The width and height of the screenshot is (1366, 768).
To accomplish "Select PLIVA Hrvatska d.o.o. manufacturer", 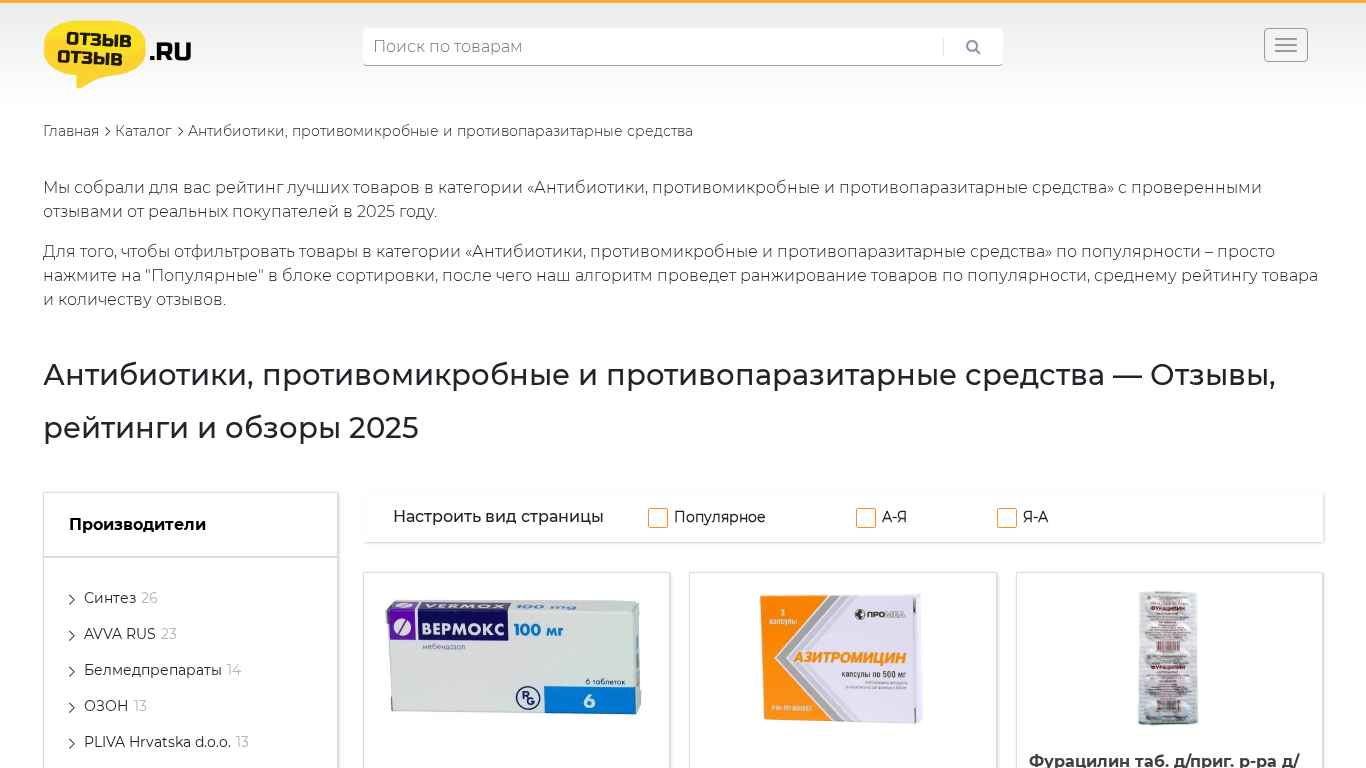I will tap(157, 742).
